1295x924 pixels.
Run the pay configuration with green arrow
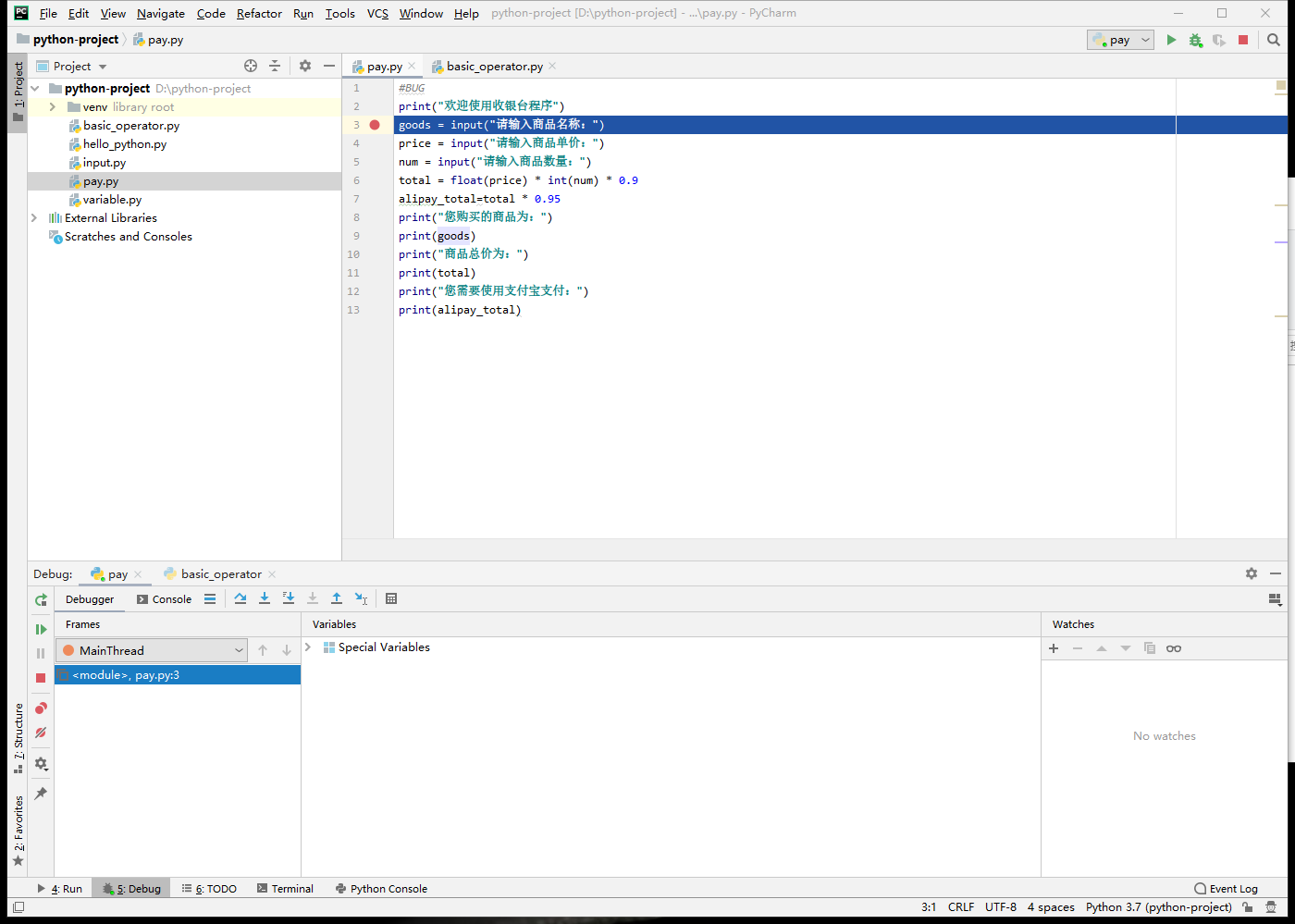(1171, 40)
